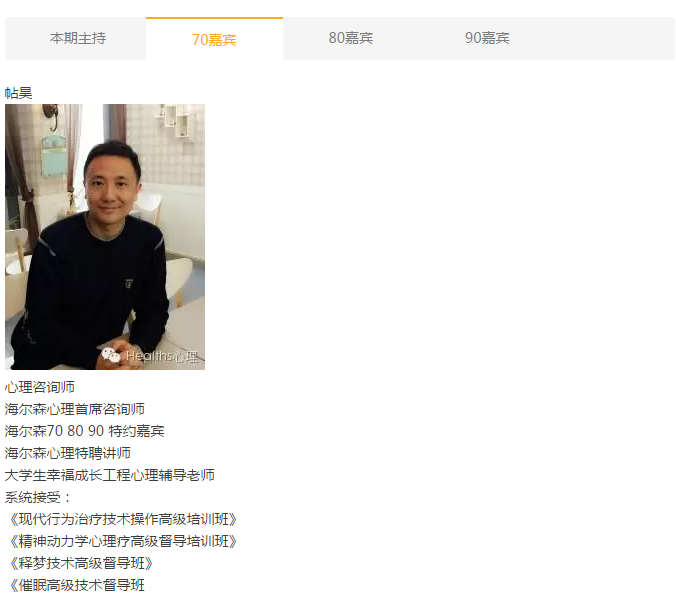The image size is (676, 610).
Task: Click the 《释梦技术高级督导班》 course title
Action: (81, 563)
